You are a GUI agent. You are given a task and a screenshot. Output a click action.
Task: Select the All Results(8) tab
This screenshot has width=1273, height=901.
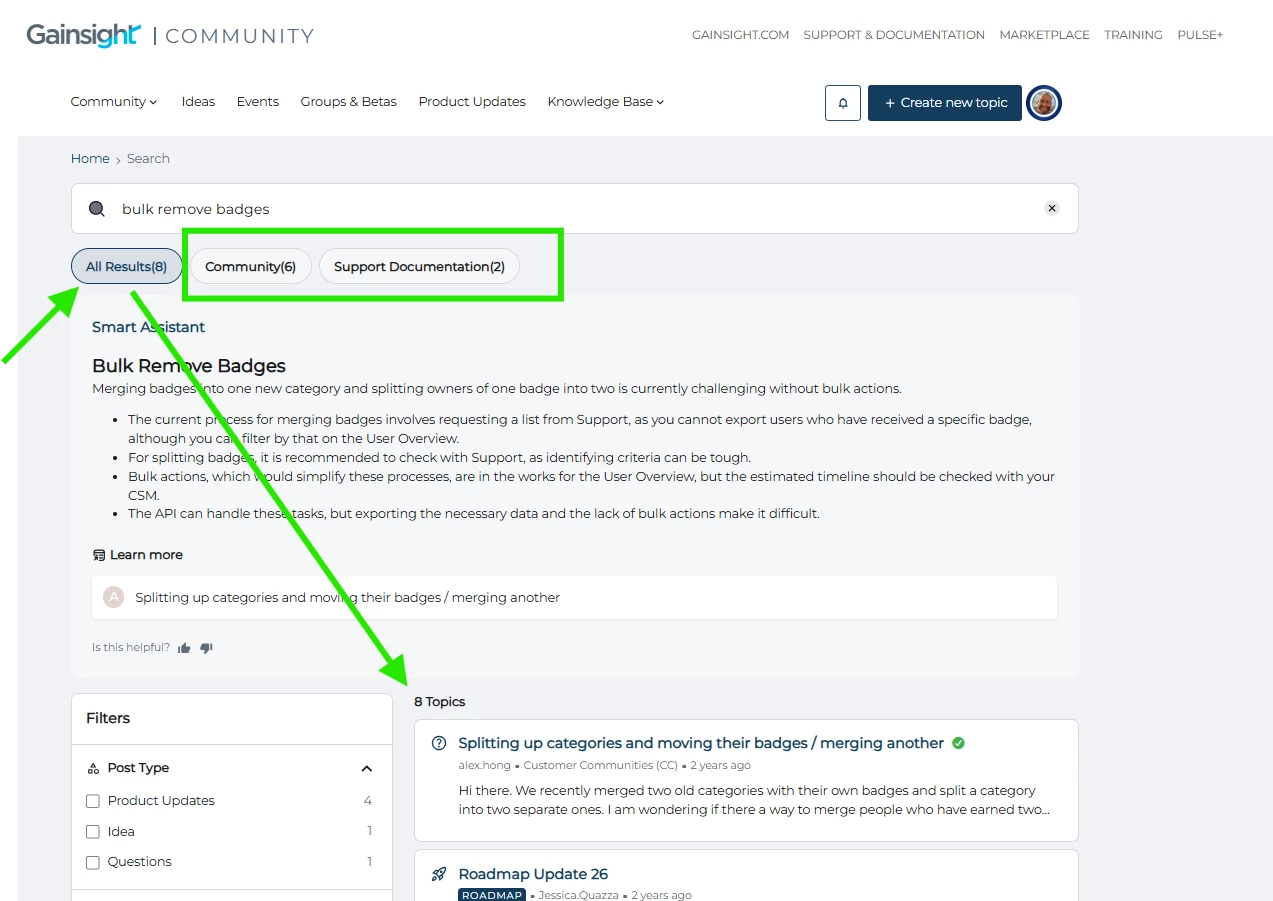point(126,267)
